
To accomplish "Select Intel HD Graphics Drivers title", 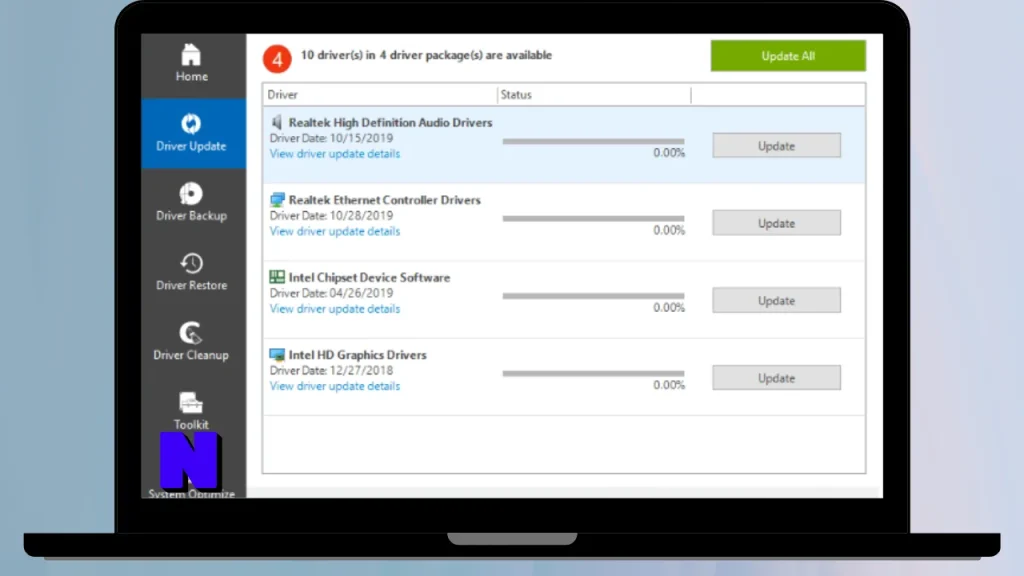I will (358, 355).
